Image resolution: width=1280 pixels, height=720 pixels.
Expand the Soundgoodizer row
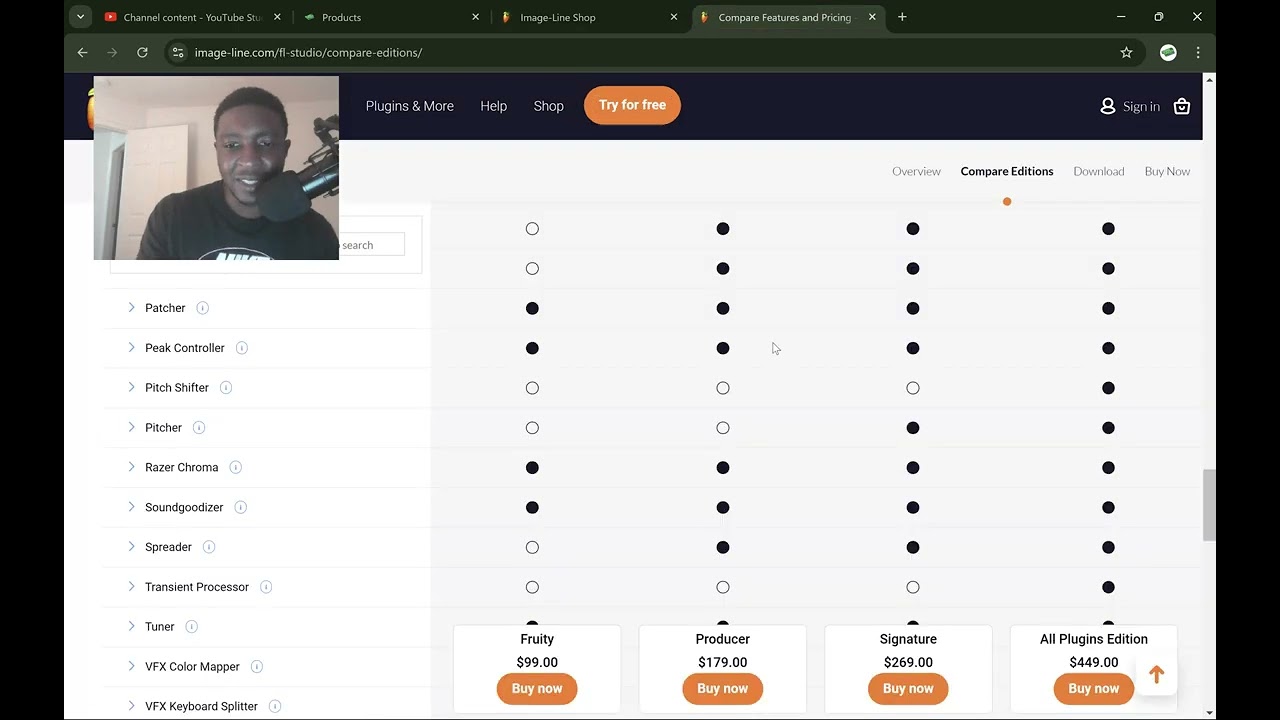point(131,507)
